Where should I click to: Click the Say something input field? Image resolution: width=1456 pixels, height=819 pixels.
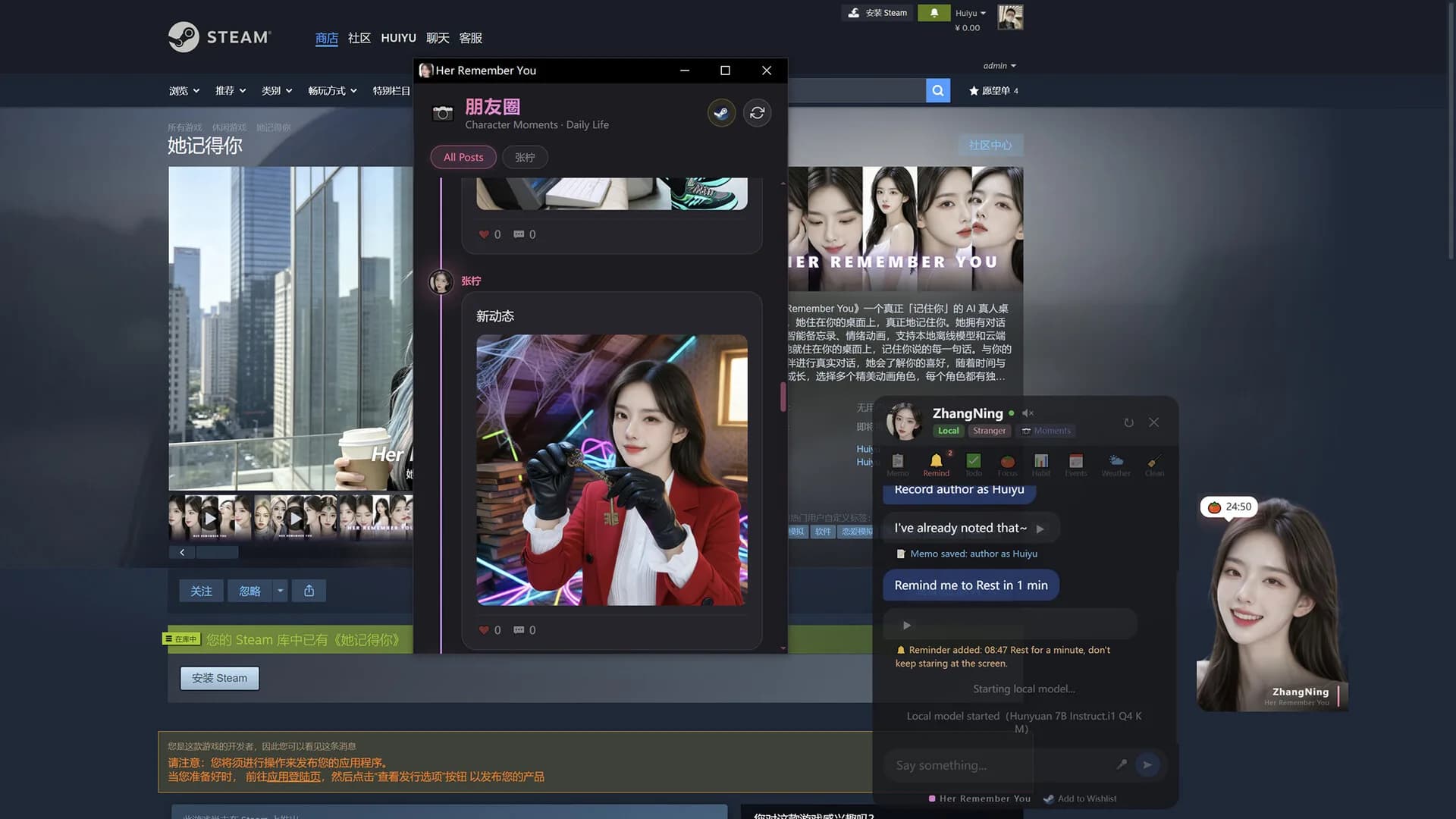[1001, 765]
